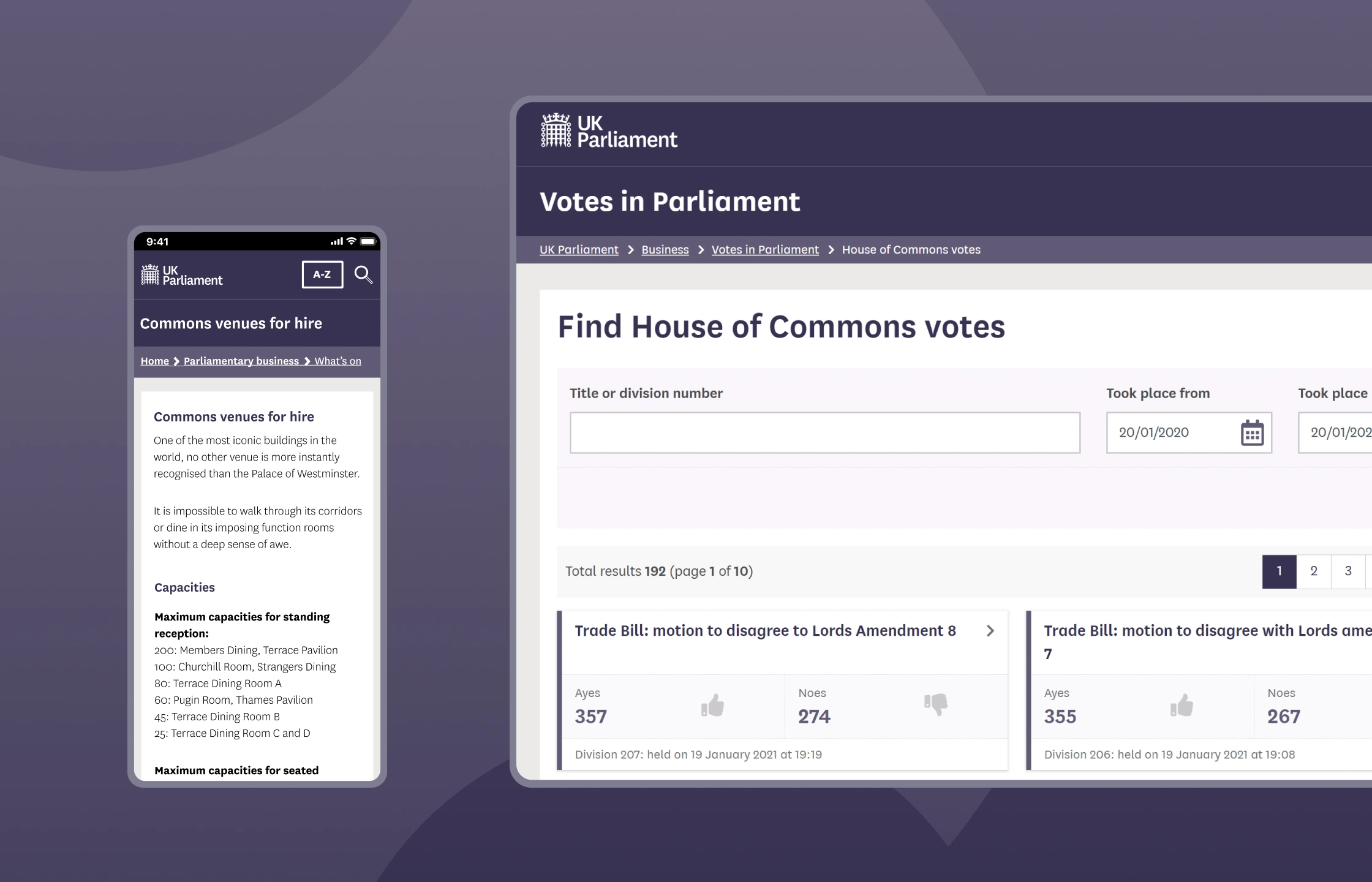Tap the Parliamentary business breadcrumb on mobile
Viewport: 1372px width, 882px height.
click(241, 361)
